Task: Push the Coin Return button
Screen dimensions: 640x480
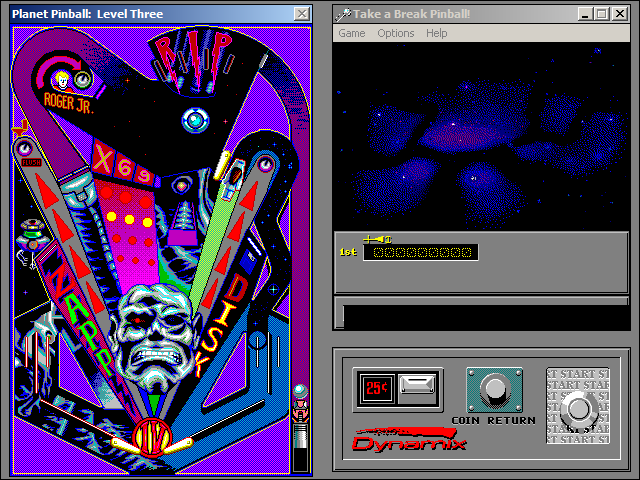Action: pos(491,388)
